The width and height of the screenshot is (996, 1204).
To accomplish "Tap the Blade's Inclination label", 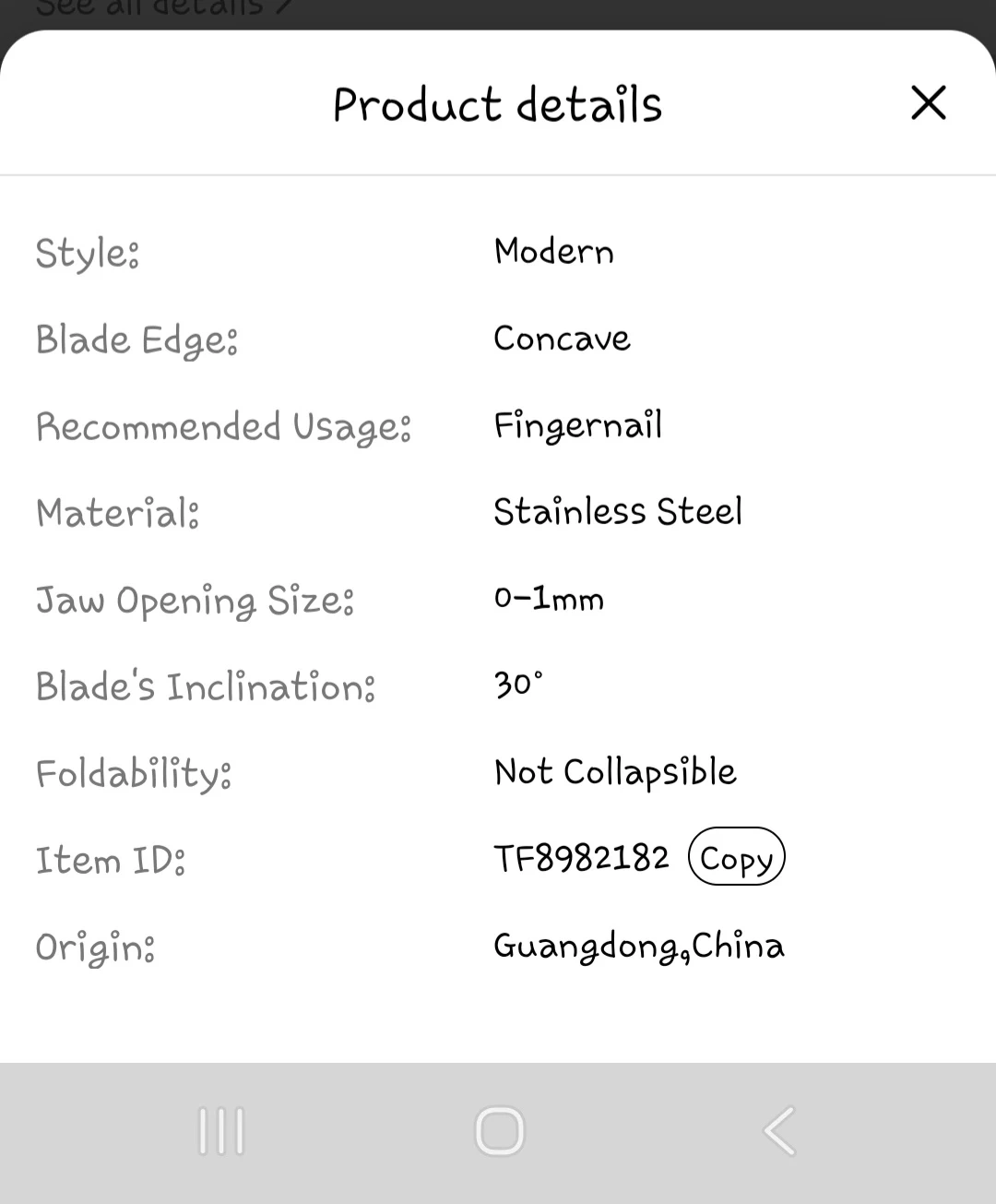I will click(206, 686).
